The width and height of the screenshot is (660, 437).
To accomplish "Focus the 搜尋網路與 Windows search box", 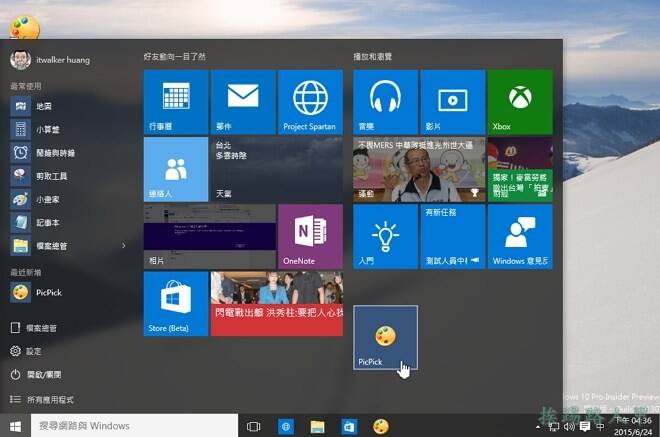I will pyautogui.click(x=134, y=426).
